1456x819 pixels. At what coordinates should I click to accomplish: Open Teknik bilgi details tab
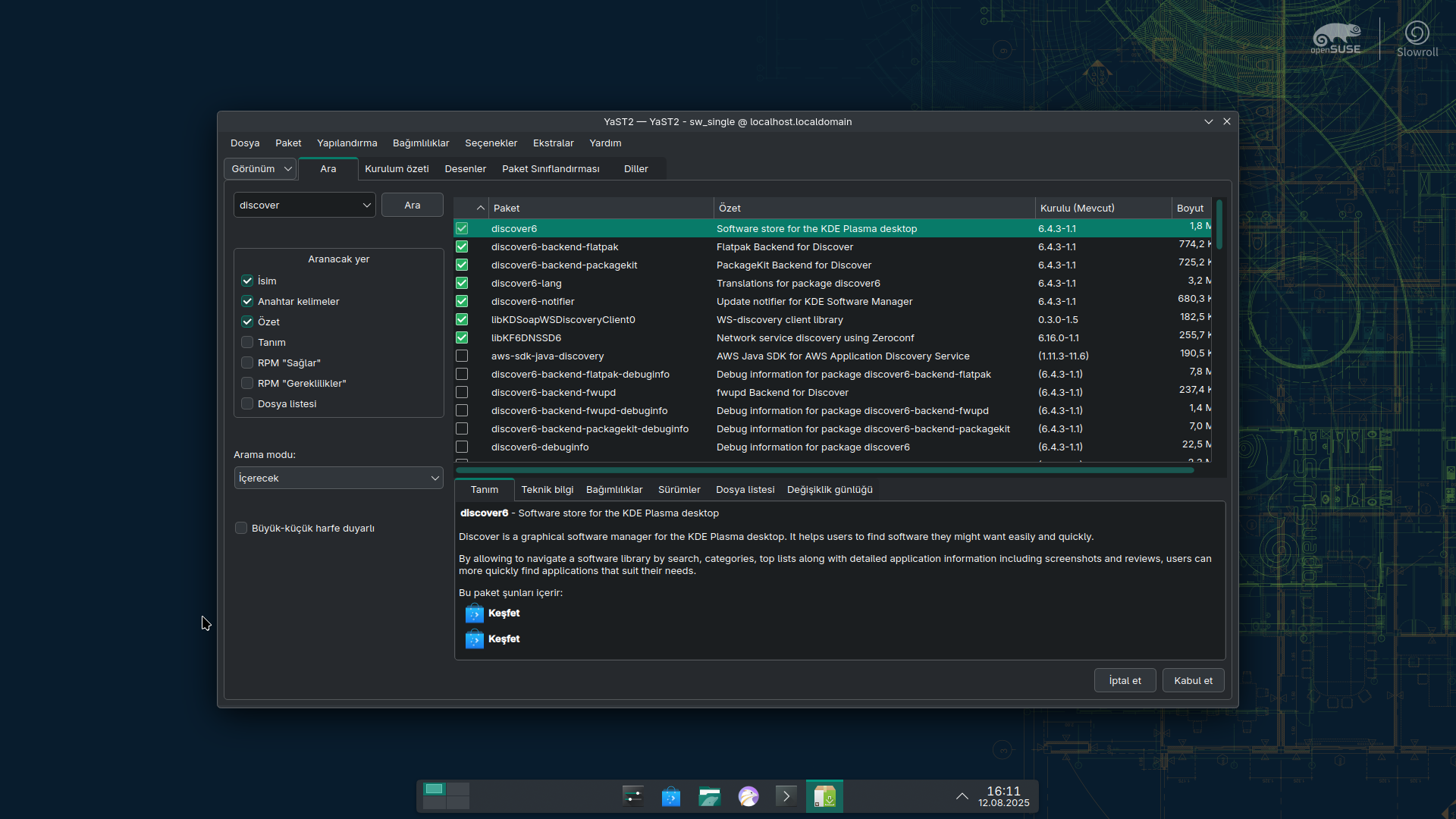(x=547, y=489)
